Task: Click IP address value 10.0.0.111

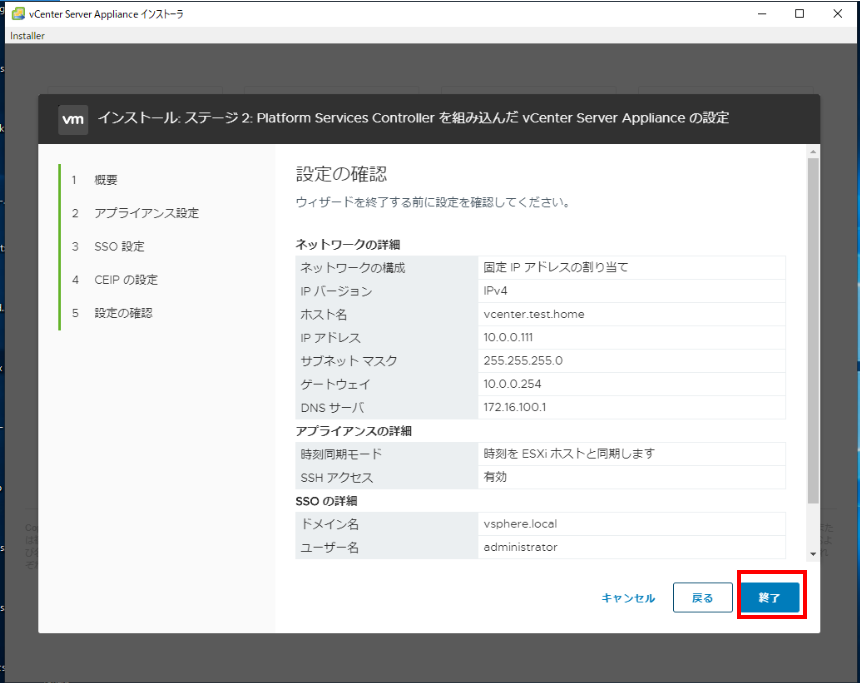Action: [508, 337]
